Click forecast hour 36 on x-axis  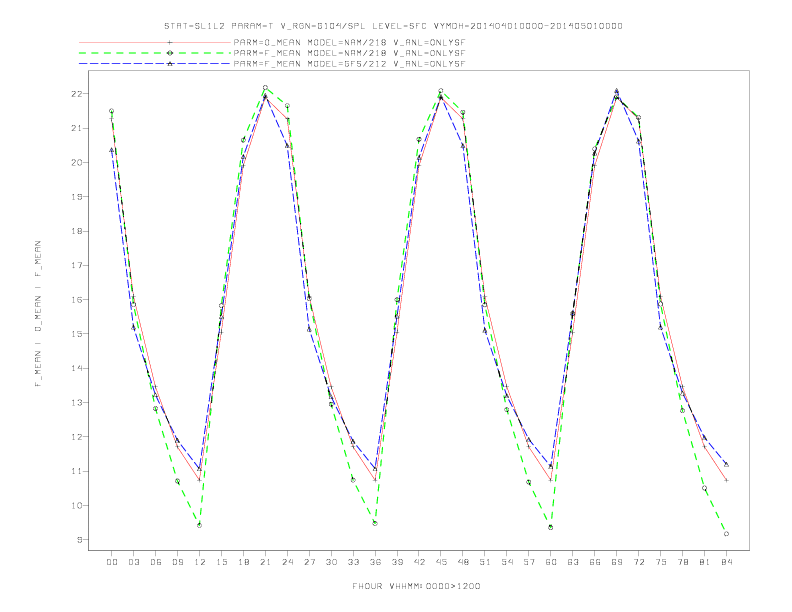pos(375,562)
